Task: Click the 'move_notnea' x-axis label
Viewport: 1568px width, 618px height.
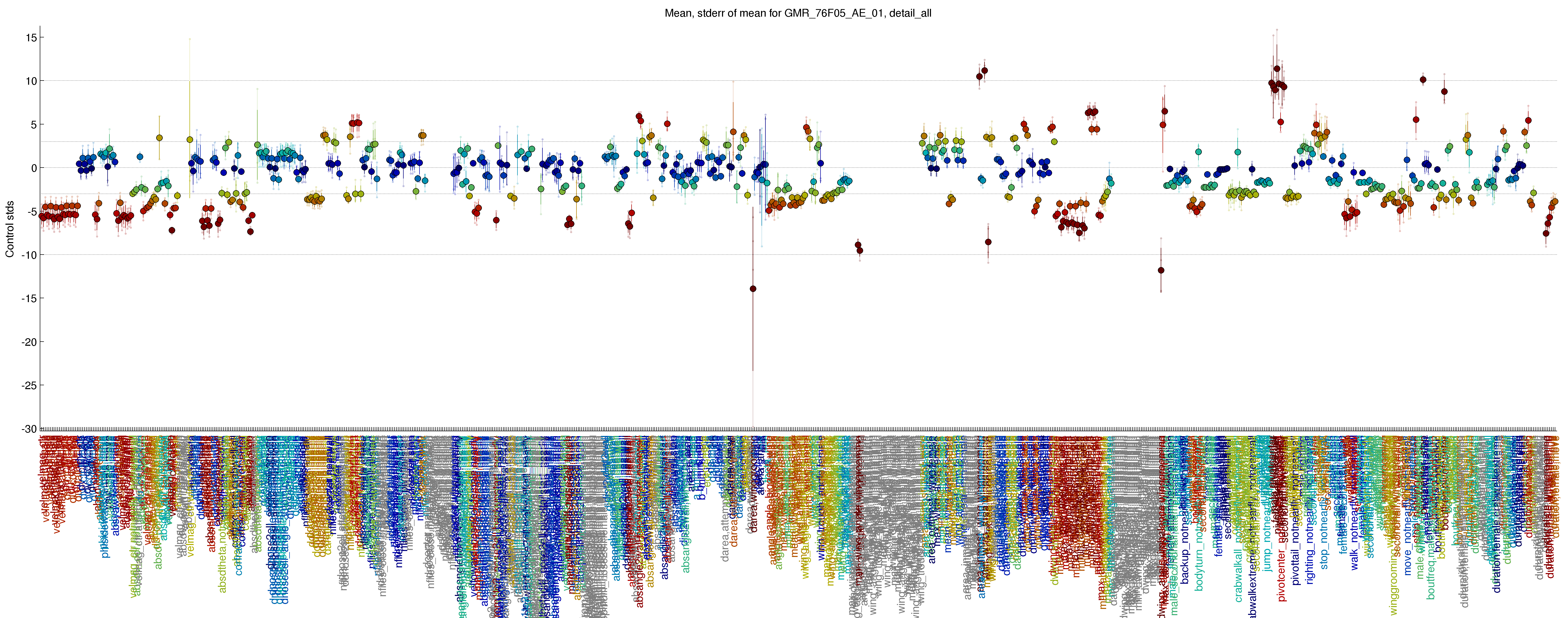Action: tap(1407, 544)
